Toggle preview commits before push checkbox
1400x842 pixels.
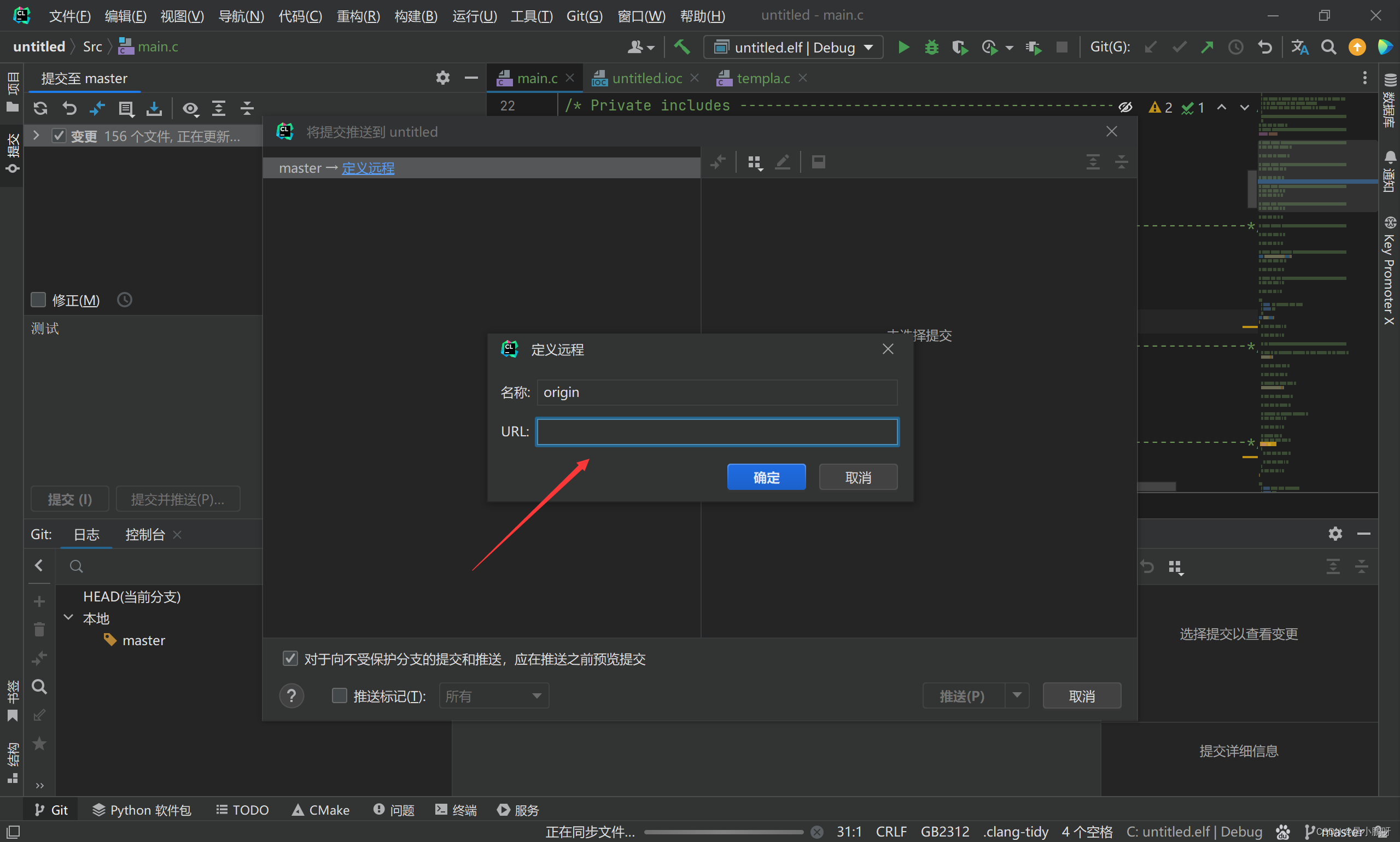coord(290,658)
